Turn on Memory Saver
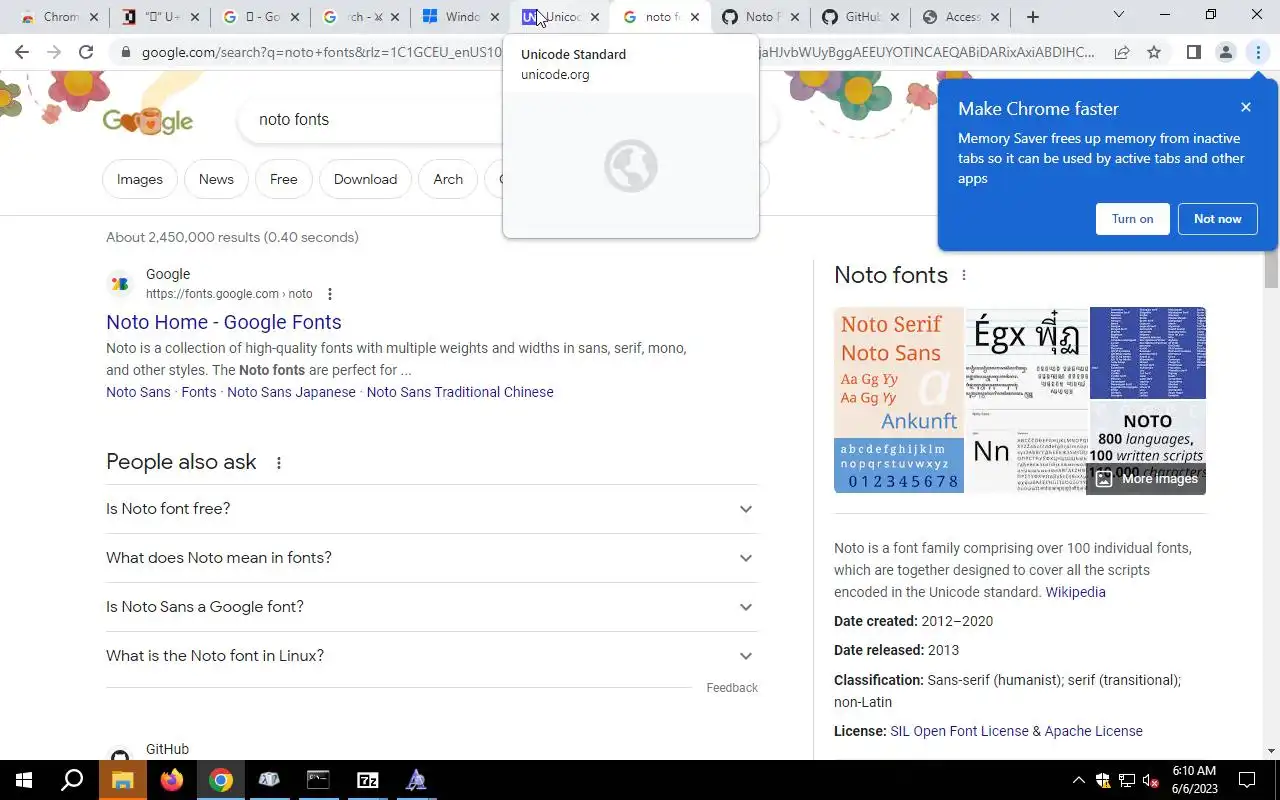 1132,219
